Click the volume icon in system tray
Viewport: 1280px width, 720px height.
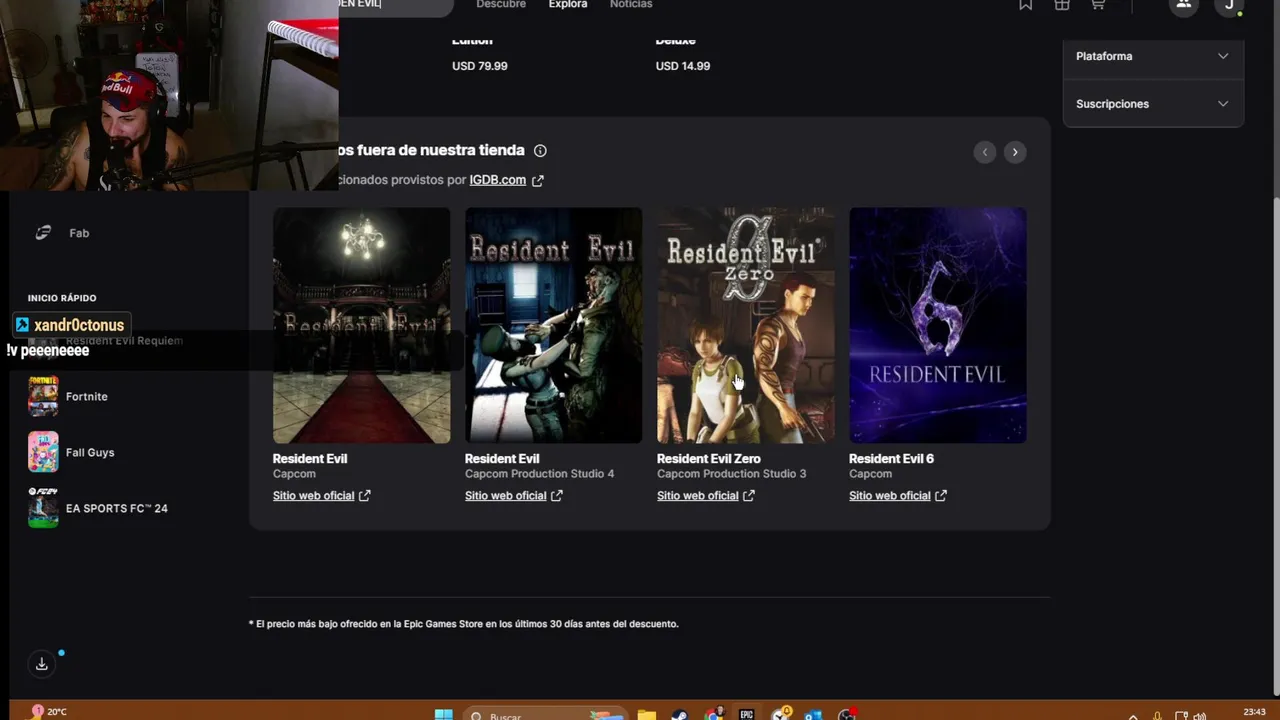pos(1199,716)
